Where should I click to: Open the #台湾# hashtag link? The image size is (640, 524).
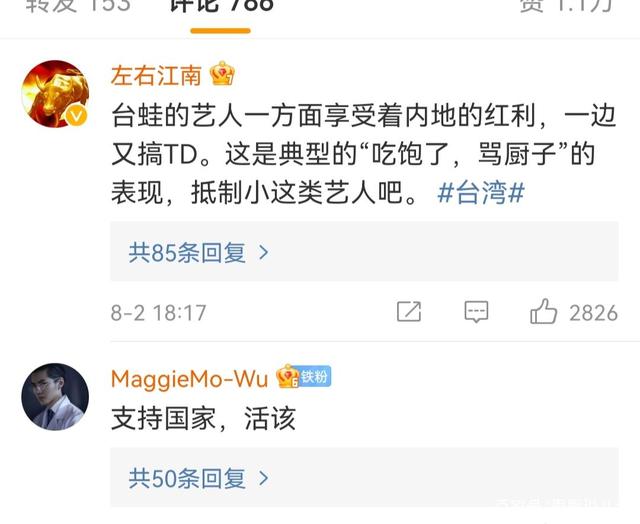480,193
